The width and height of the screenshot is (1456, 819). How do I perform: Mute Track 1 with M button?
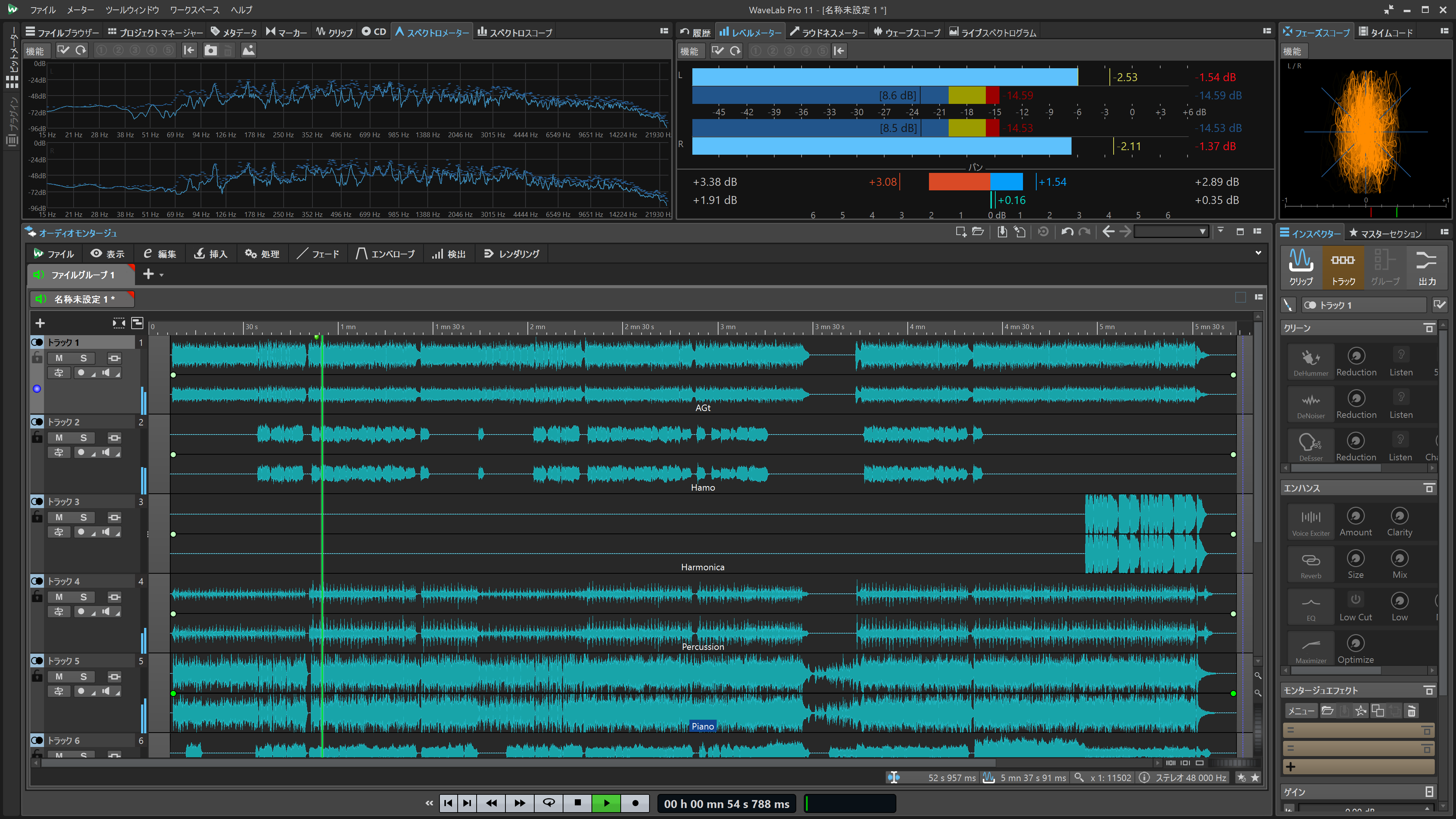60,358
